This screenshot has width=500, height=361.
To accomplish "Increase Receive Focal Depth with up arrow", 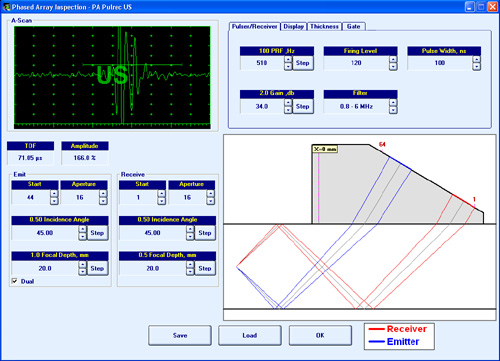I will pos(190,264).
